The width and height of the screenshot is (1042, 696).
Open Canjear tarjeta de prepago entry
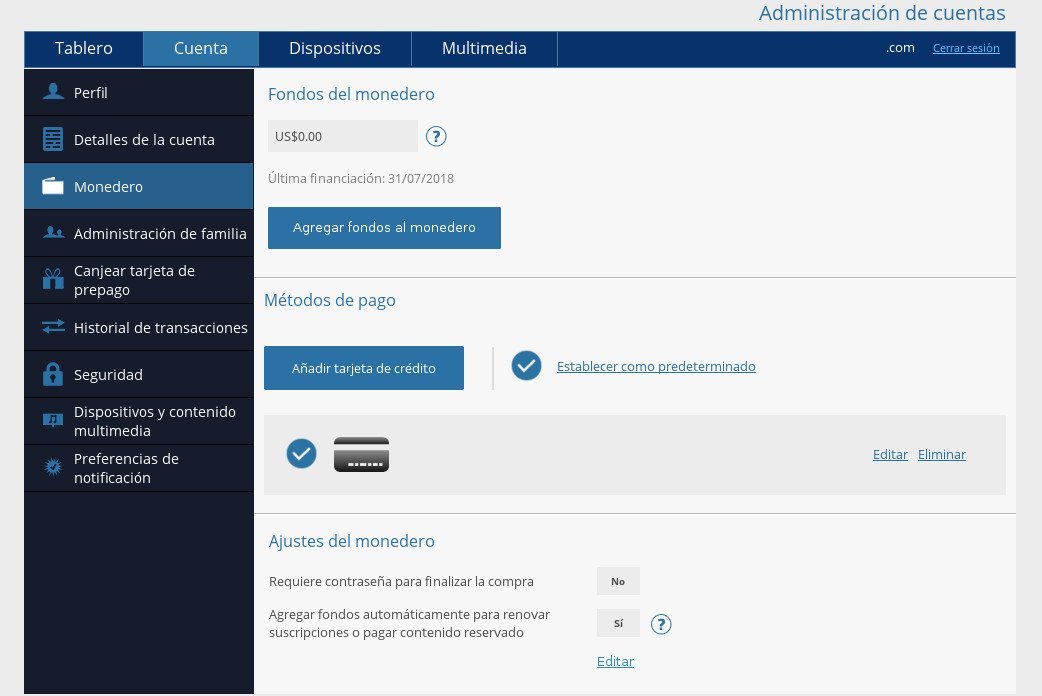pyautogui.click(x=139, y=281)
